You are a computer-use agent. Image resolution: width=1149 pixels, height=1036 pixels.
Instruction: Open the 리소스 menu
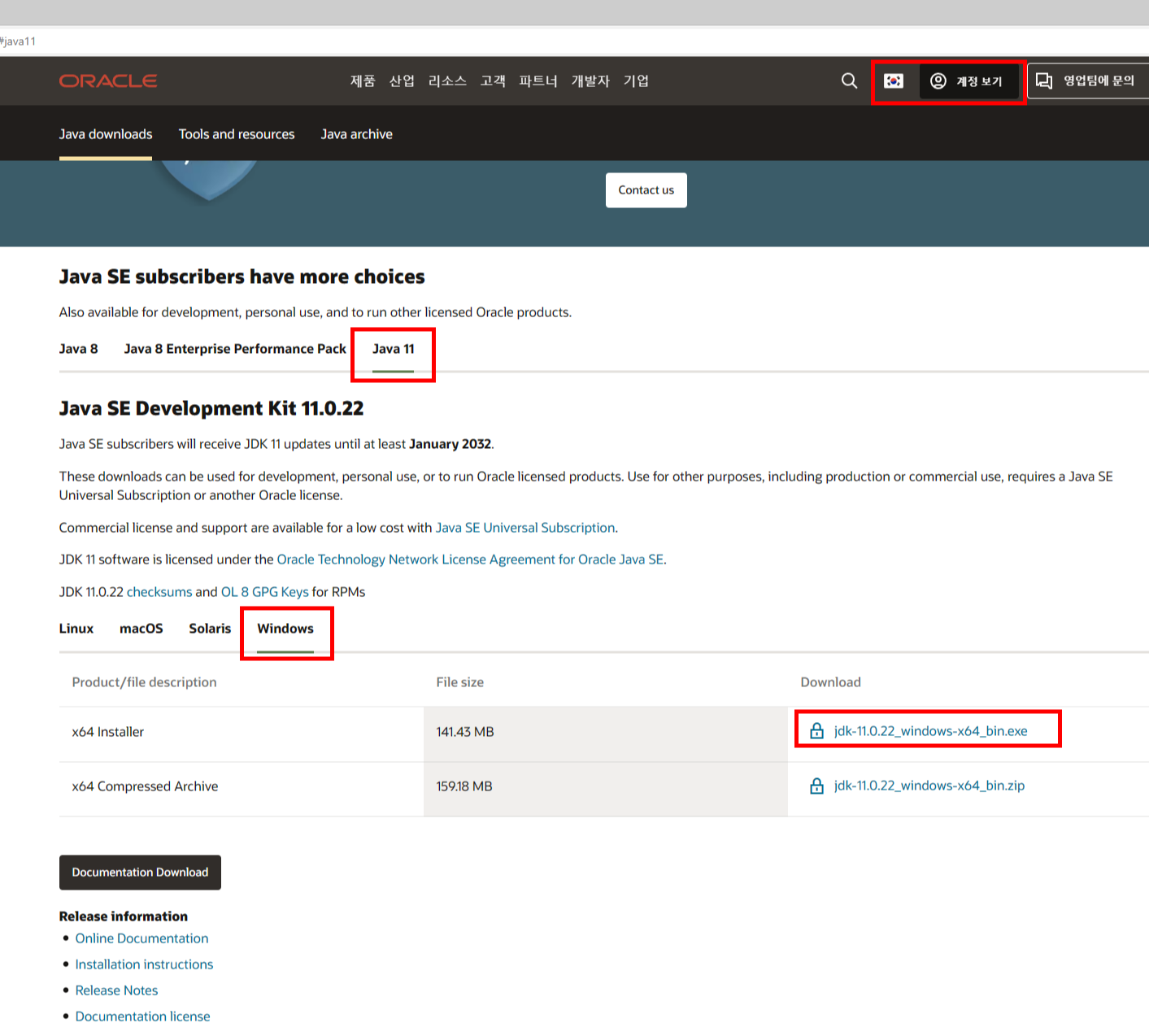click(447, 81)
